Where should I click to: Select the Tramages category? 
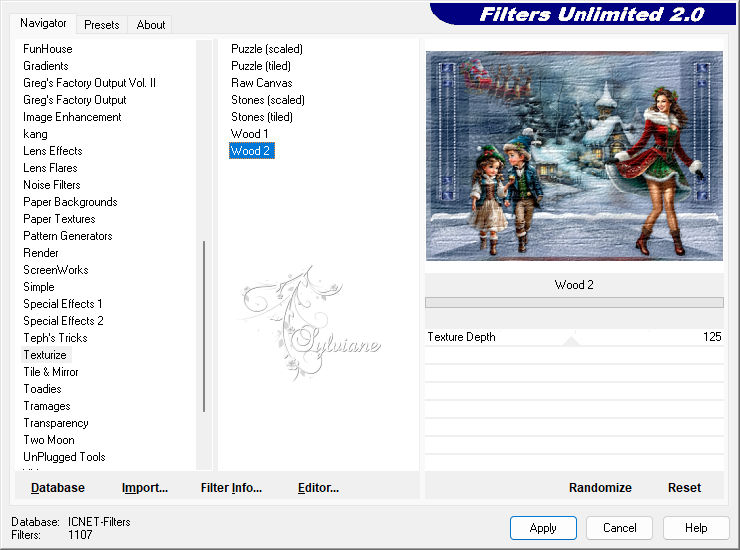point(47,406)
